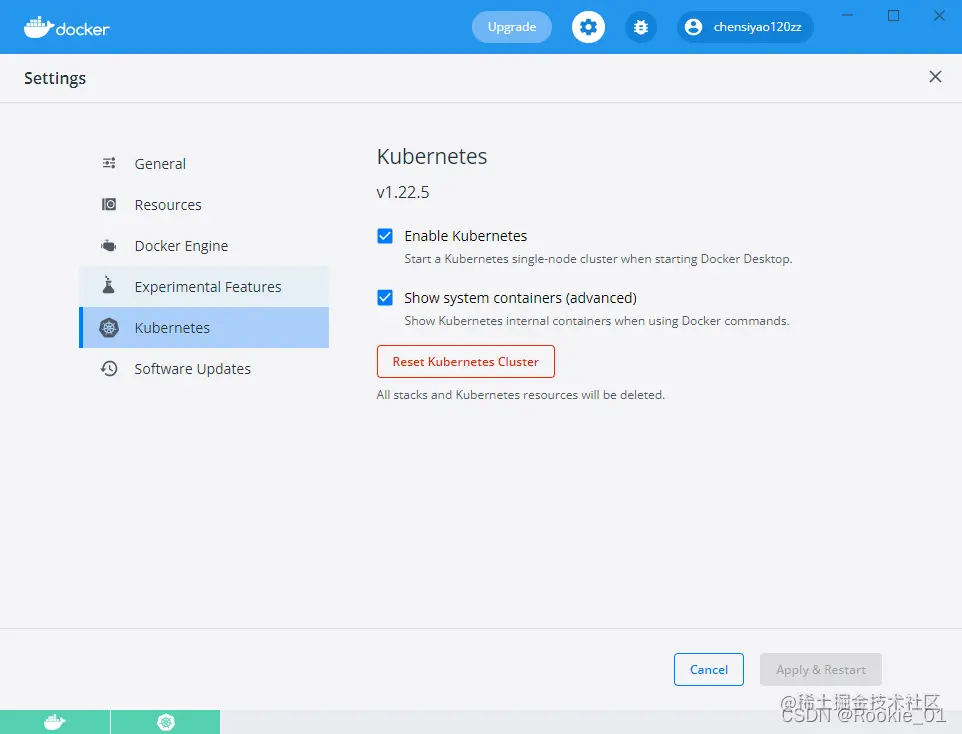Image resolution: width=962 pixels, height=734 pixels.
Task: Click the user avatar icon
Action: (x=693, y=27)
